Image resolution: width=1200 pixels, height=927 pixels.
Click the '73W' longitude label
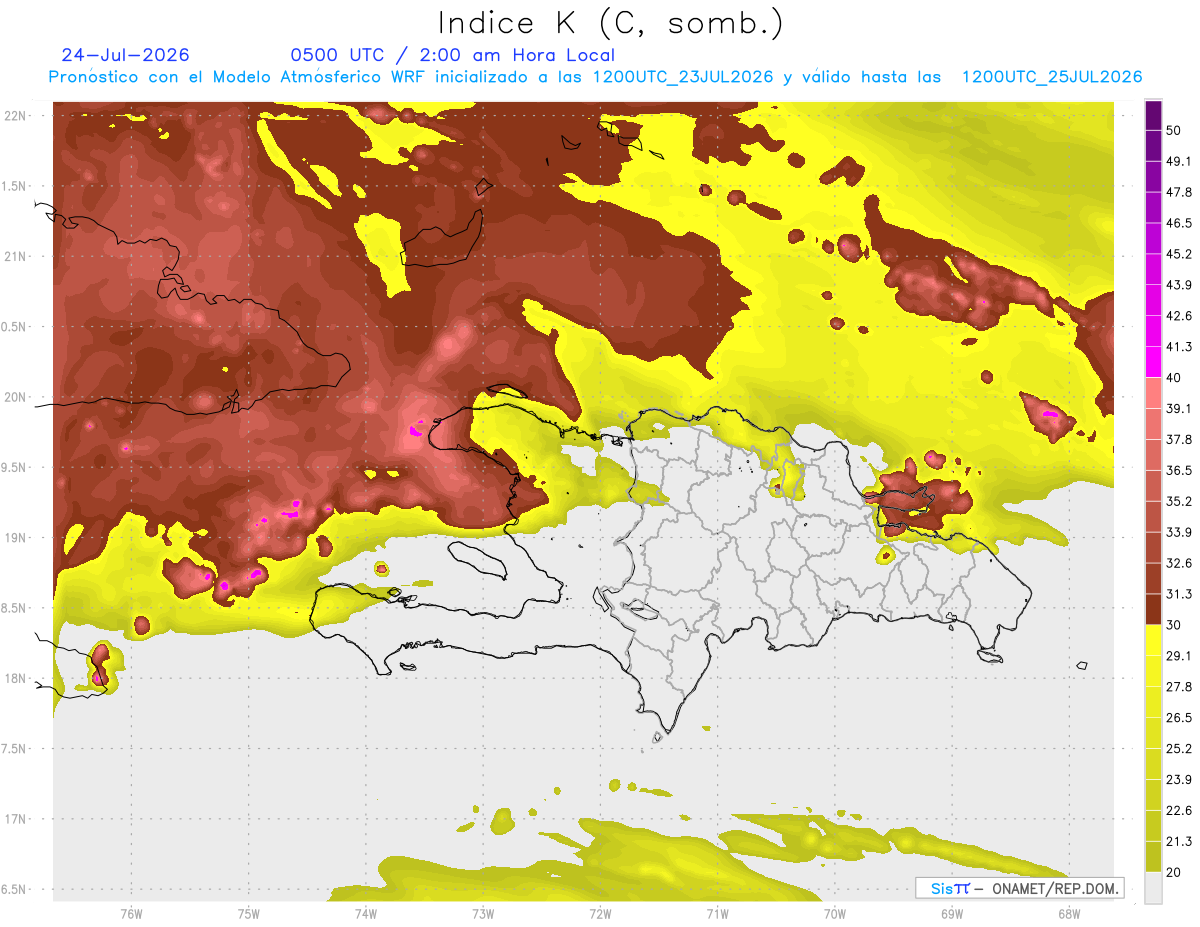(483, 914)
